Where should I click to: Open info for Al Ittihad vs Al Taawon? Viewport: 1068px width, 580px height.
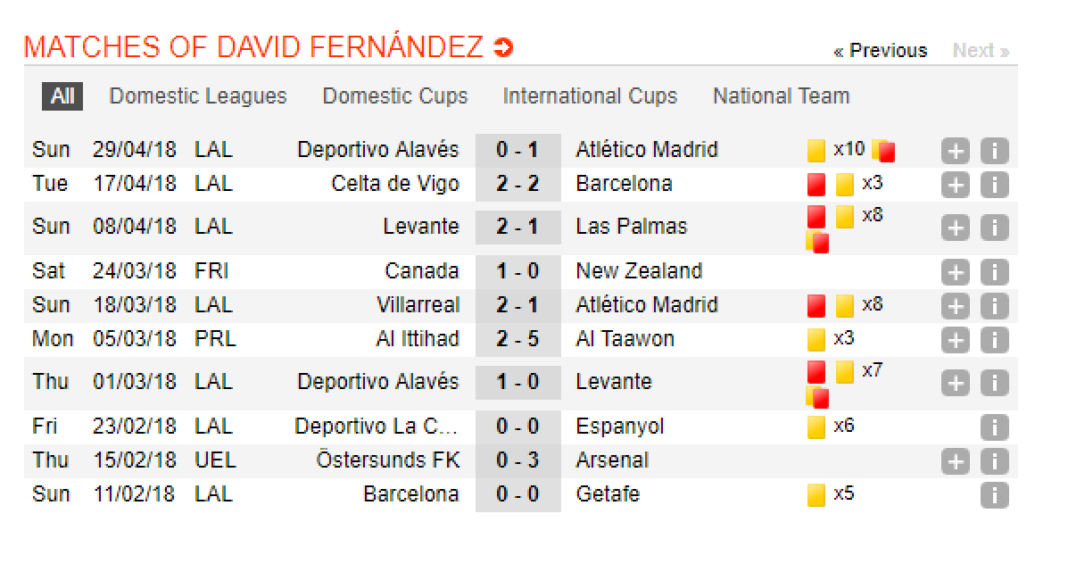(994, 340)
